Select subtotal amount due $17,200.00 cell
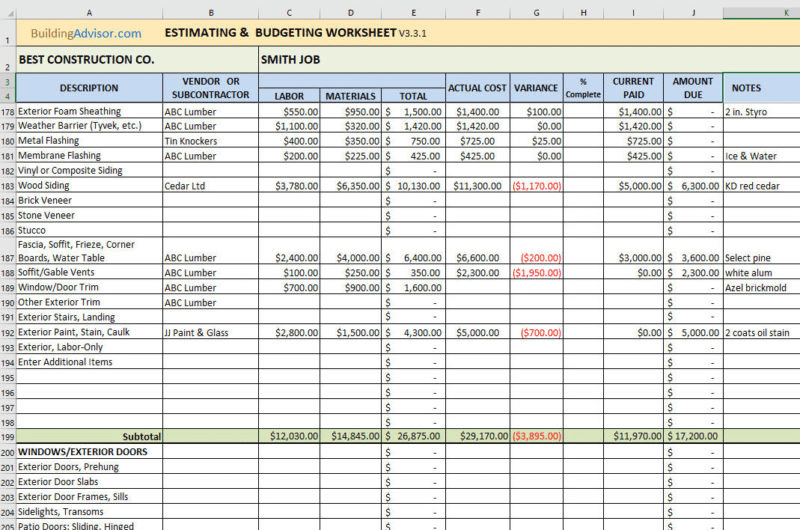800x530 pixels. 693,436
